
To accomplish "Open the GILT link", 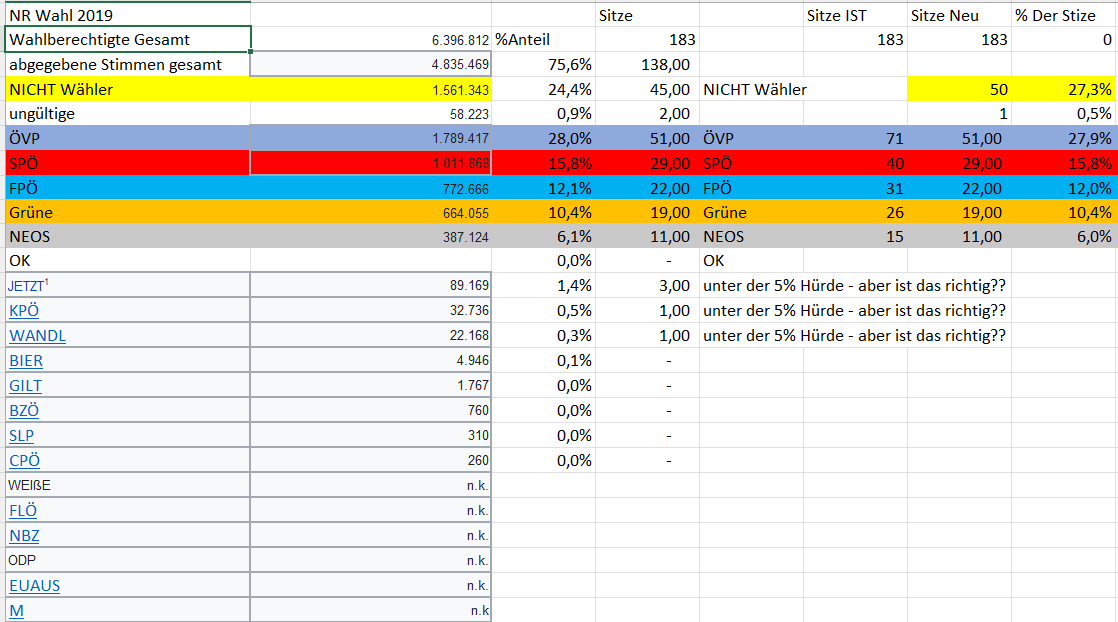I will click(x=25, y=386).
